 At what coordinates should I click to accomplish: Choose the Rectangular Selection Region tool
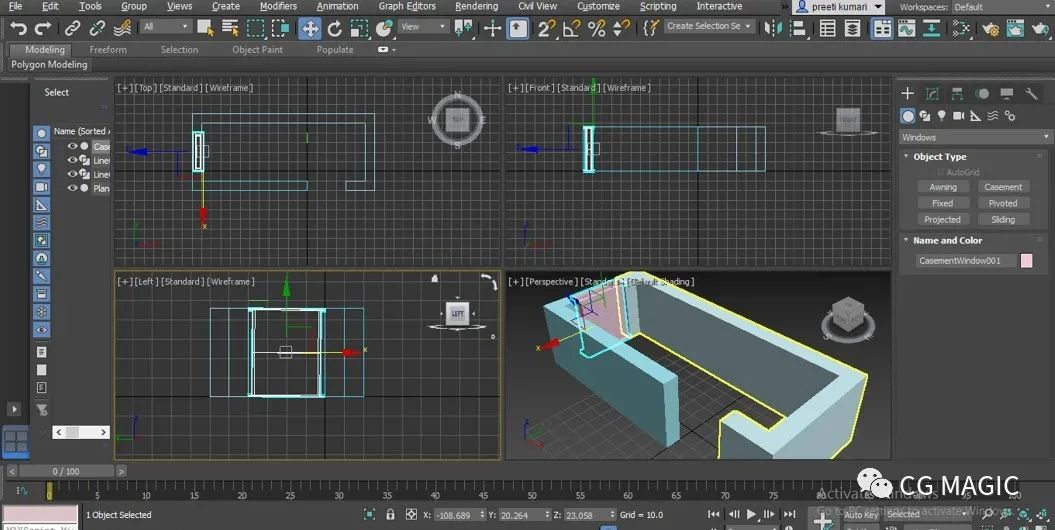[x=255, y=28]
